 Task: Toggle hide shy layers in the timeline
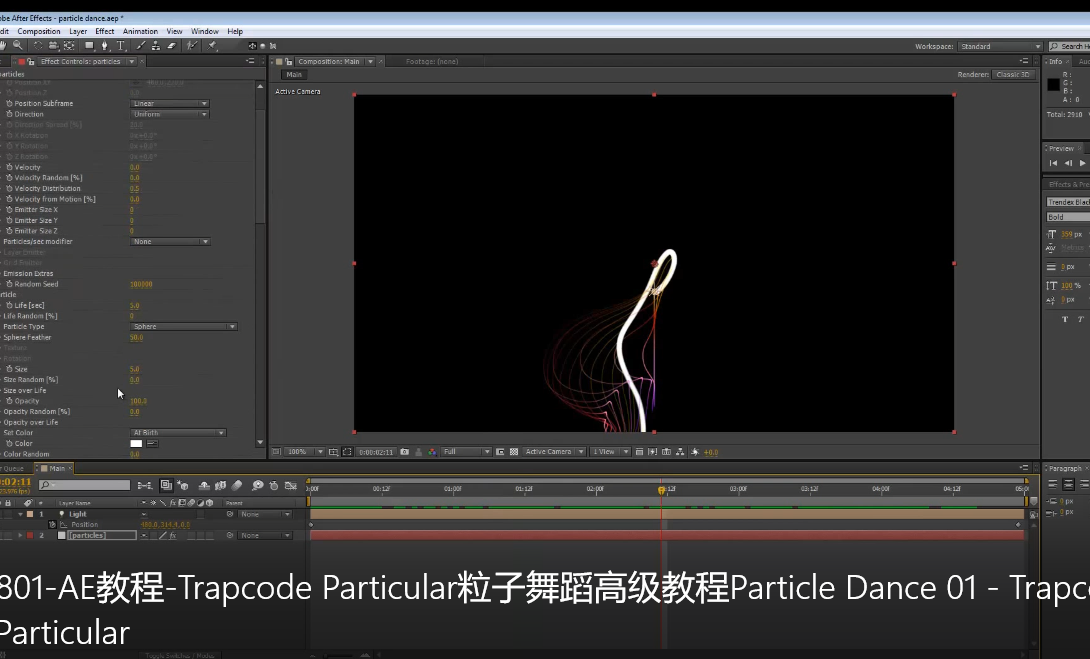tap(204, 485)
